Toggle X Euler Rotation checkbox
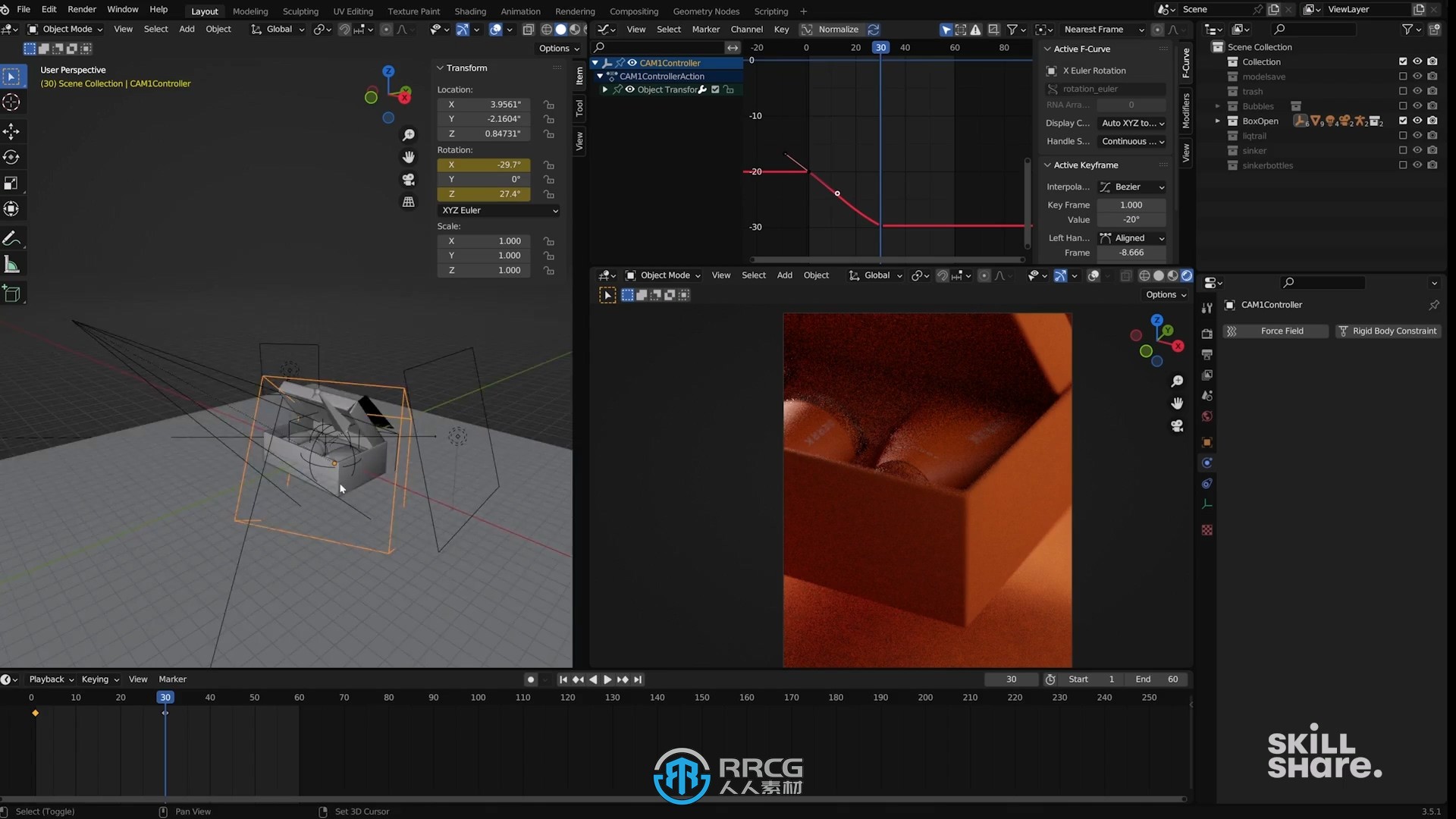Screen dimensions: 1456x819 click(x=1052, y=70)
